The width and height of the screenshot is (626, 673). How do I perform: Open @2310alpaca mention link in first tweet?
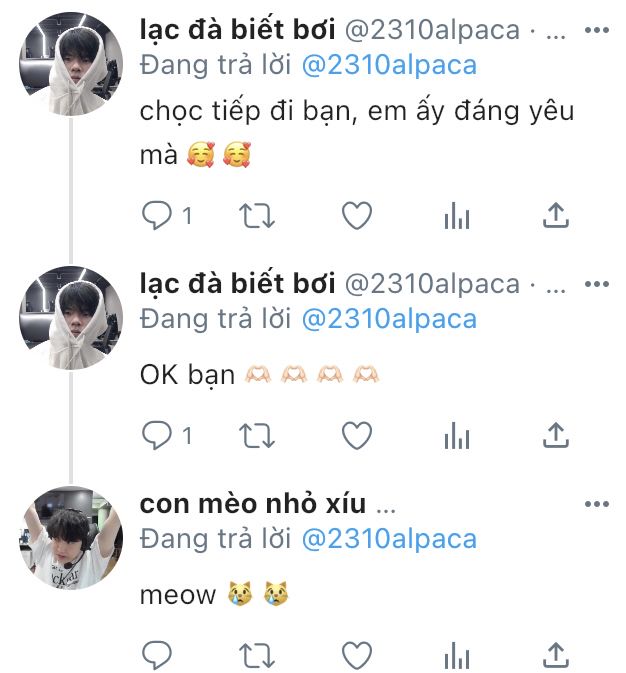tap(389, 66)
